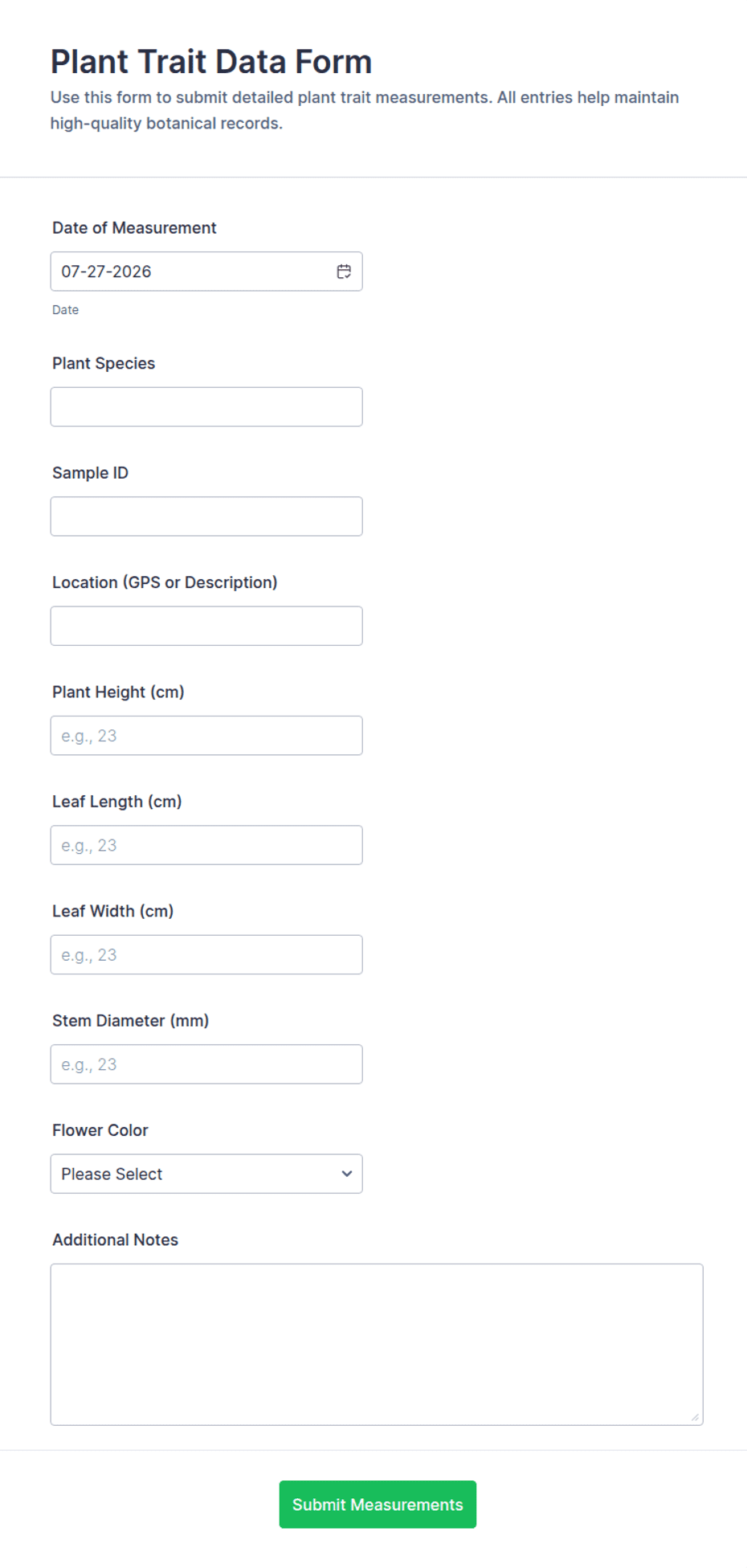Viewport: 747px width, 1568px height.
Task: Focus the Plant Height (cm) input
Action: (x=206, y=735)
